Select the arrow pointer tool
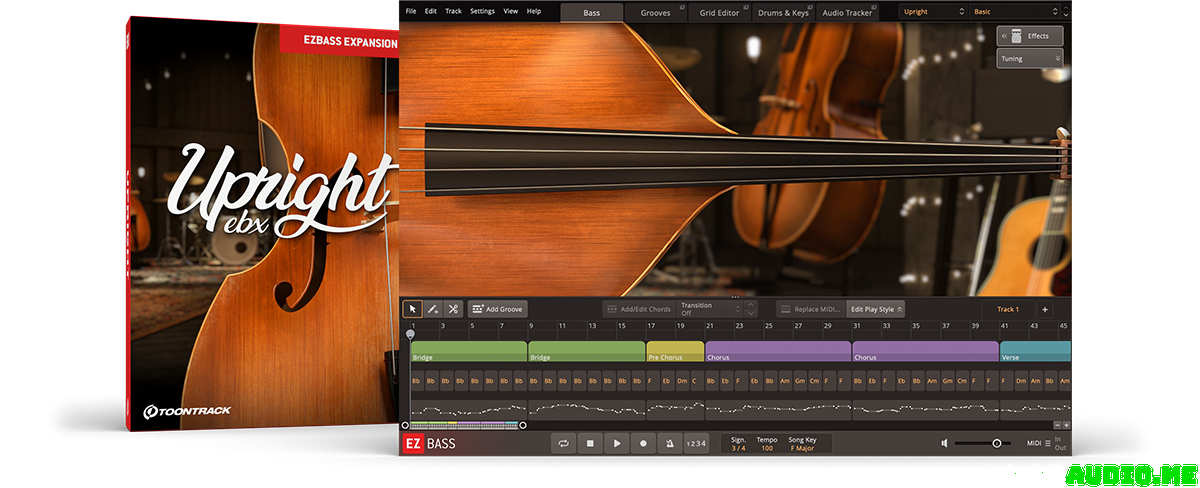The image size is (1200, 488). [412, 309]
